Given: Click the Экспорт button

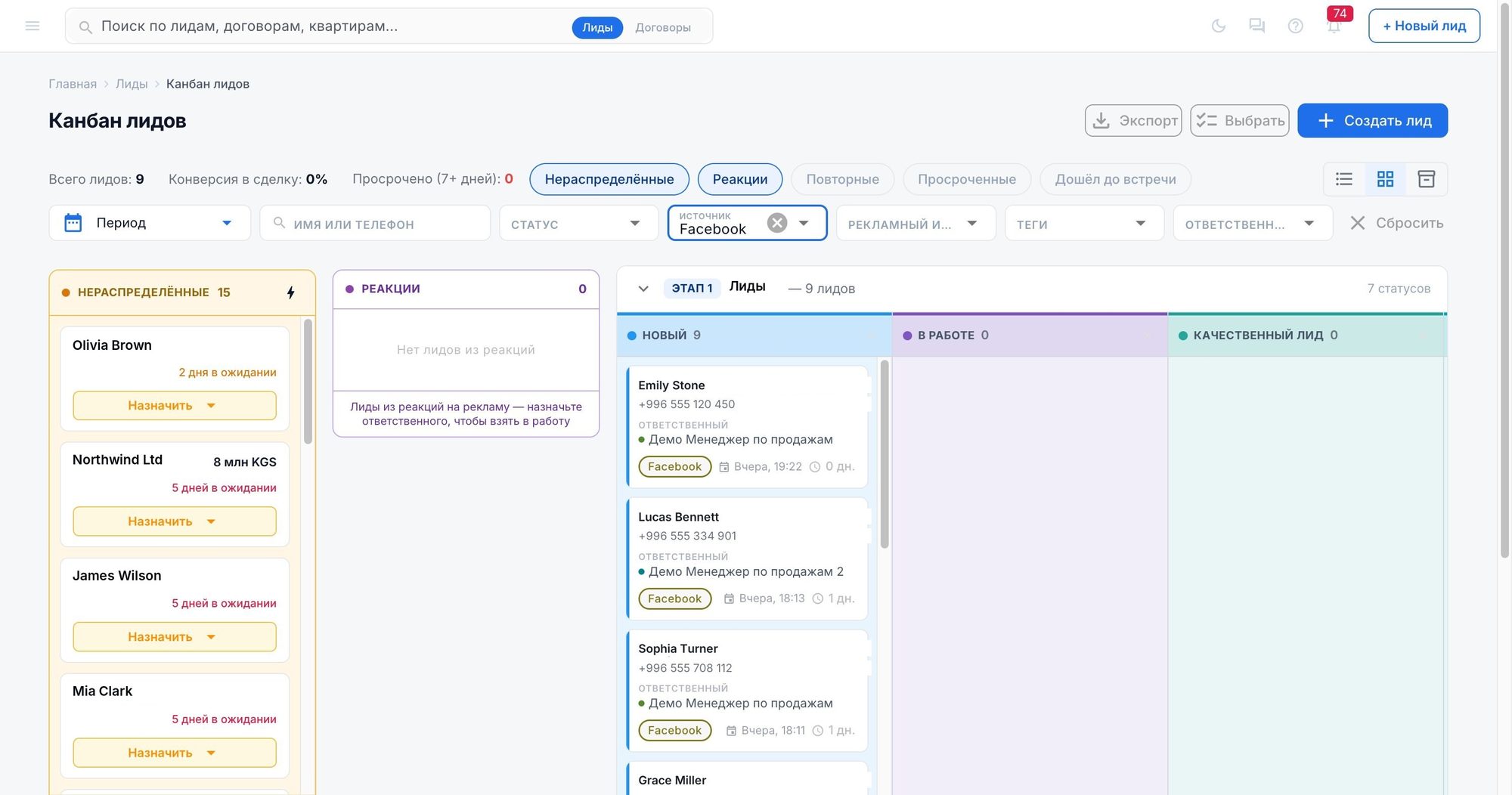Looking at the screenshot, I should 1133,120.
